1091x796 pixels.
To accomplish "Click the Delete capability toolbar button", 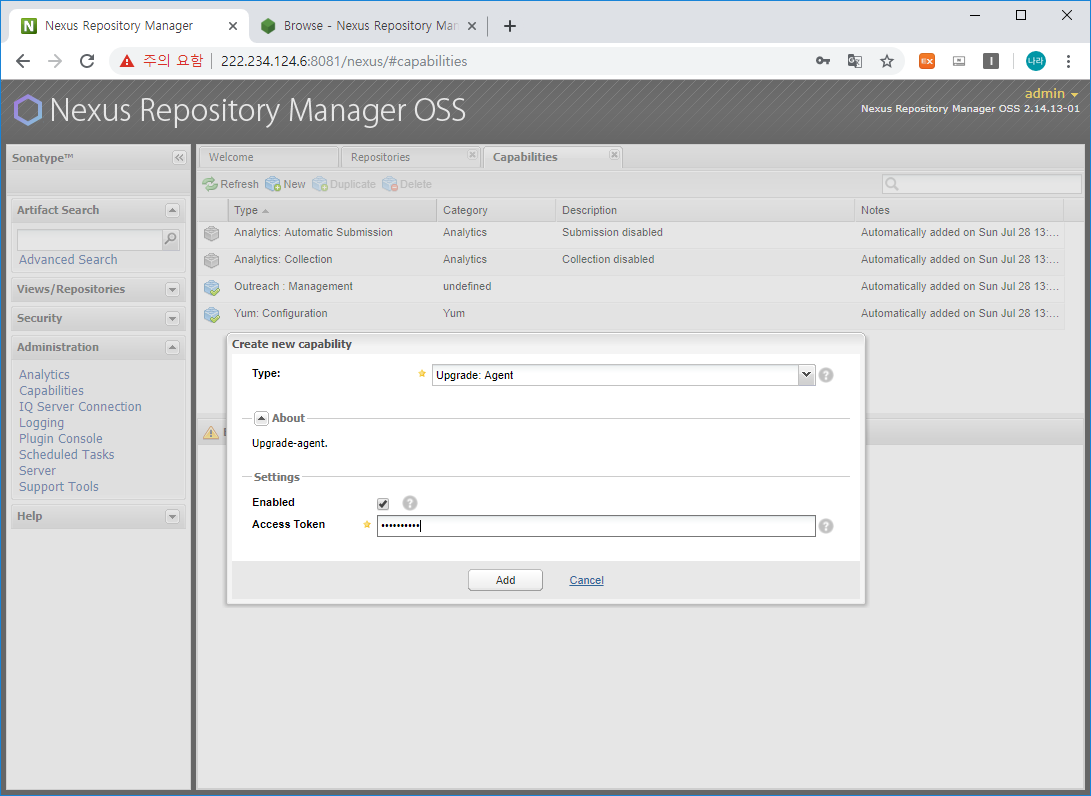I will (x=407, y=184).
